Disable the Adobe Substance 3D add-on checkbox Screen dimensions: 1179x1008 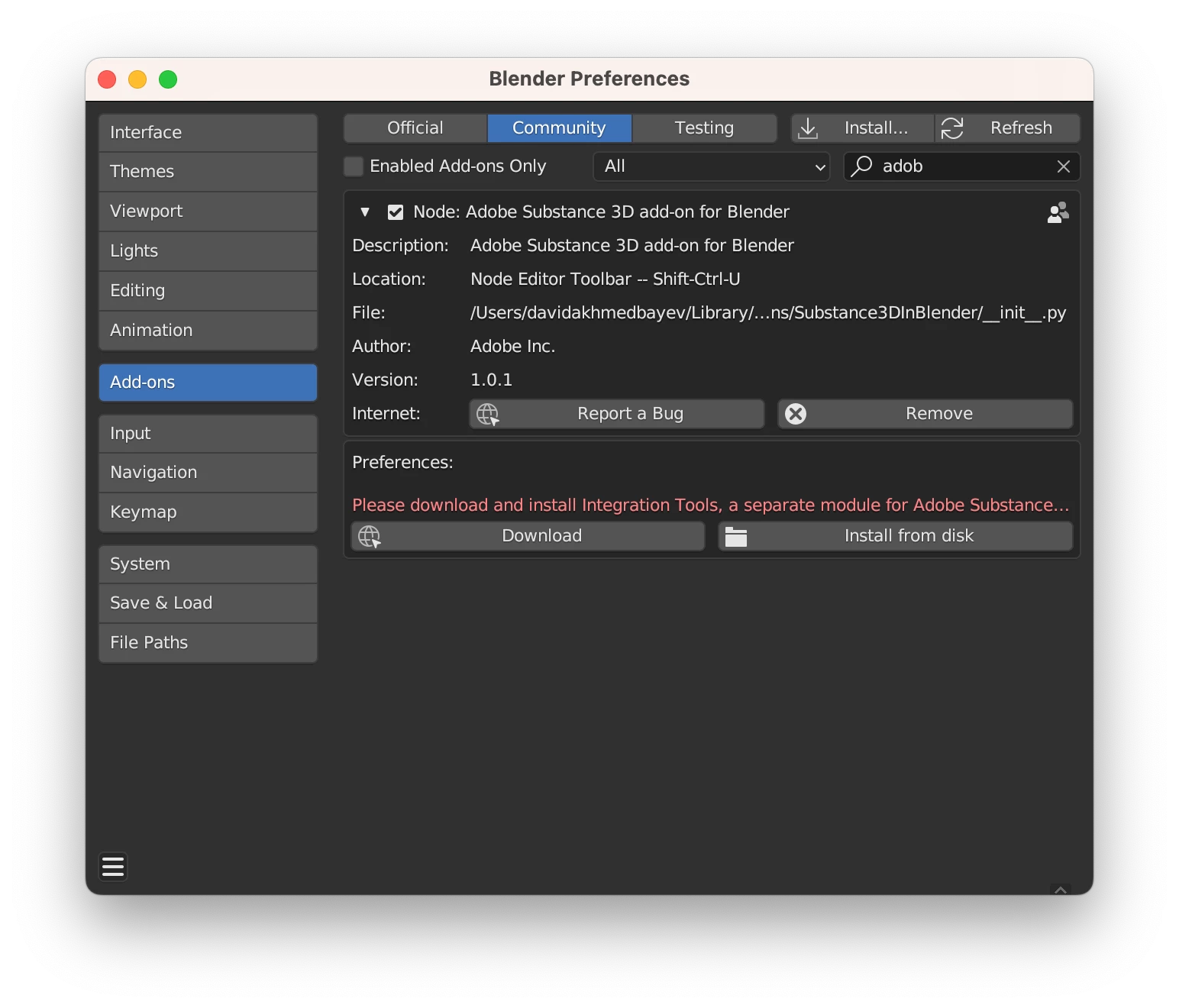click(396, 212)
